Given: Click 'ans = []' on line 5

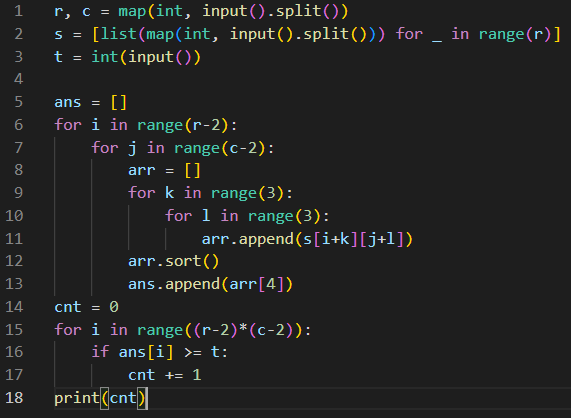Looking at the screenshot, I should (90, 102).
